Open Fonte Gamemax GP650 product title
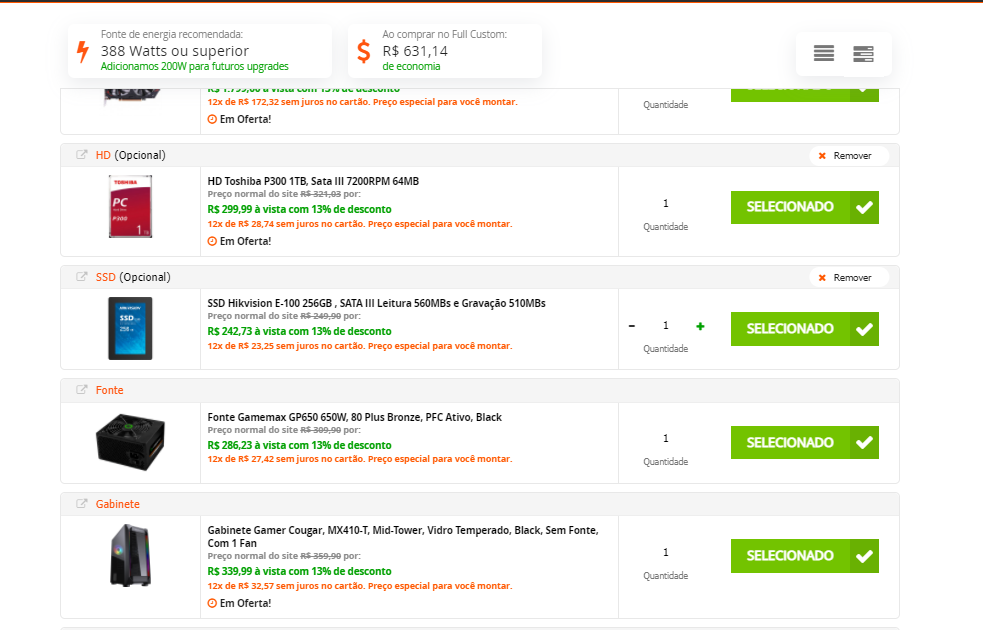This screenshot has width=983, height=630. pyautogui.click(x=354, y=417)
